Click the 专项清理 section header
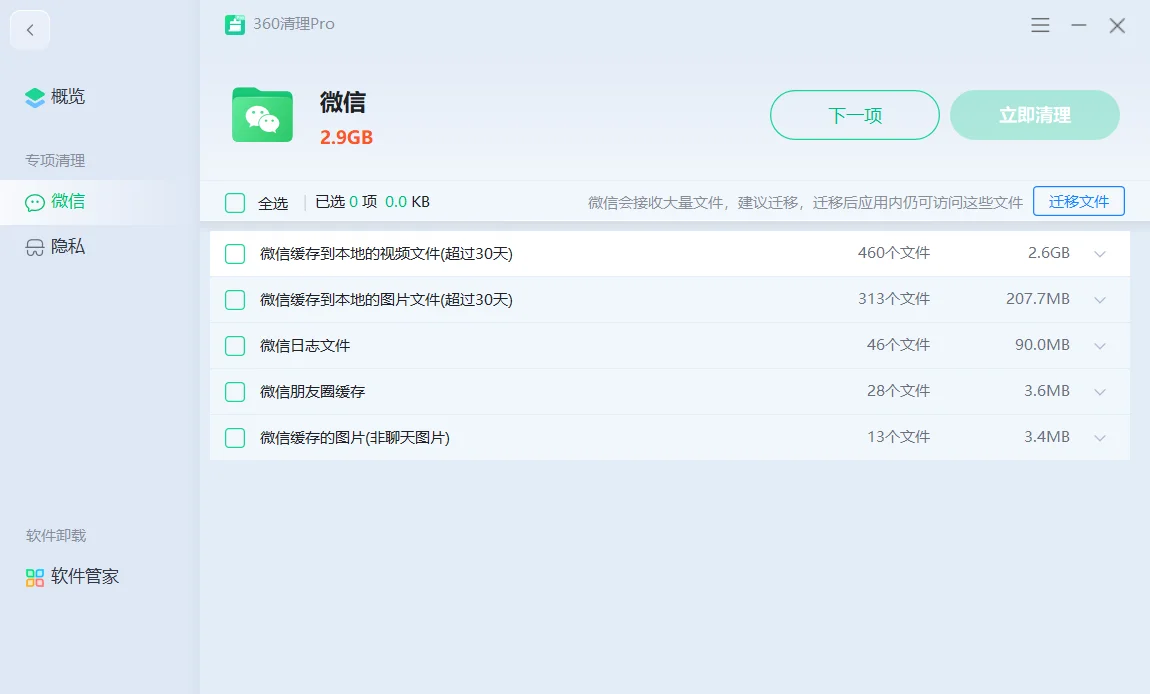 (x=55, y=161)
